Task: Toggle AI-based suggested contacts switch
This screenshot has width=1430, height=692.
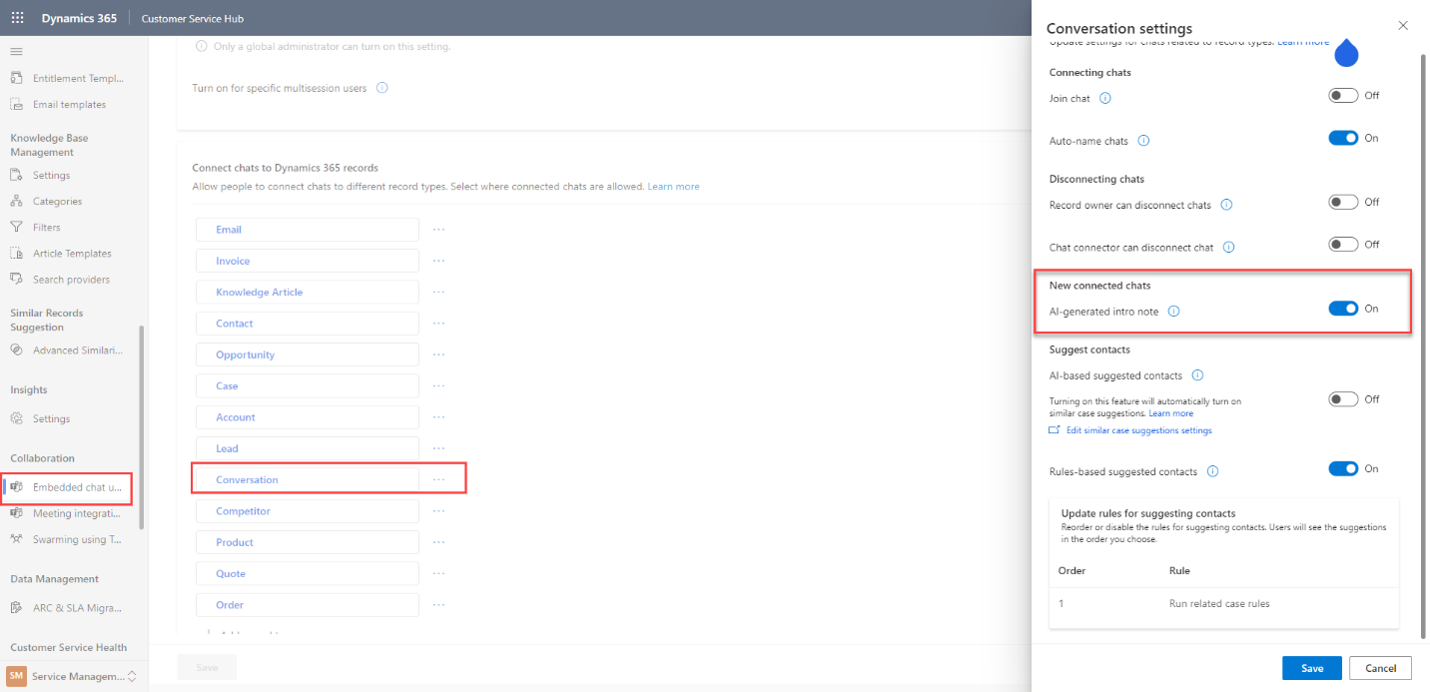Action: 1343,399
